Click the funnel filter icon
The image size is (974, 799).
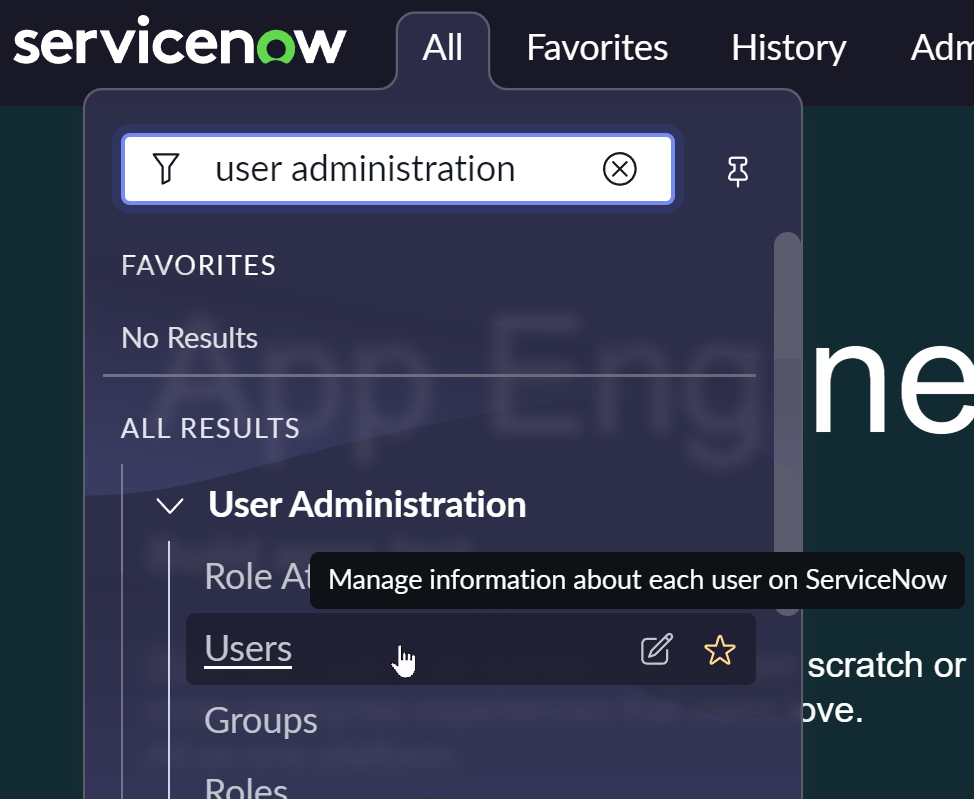click(166, 169)
